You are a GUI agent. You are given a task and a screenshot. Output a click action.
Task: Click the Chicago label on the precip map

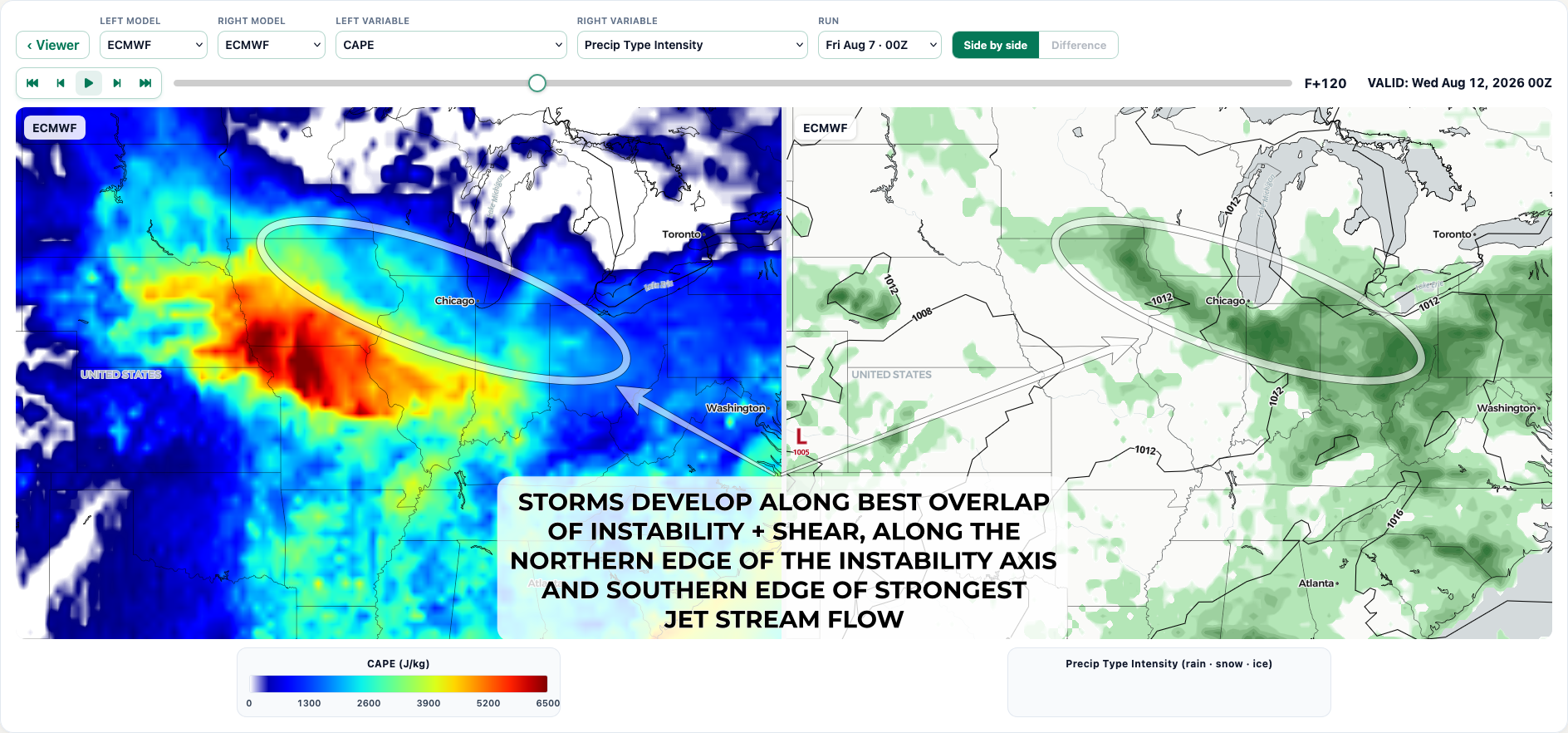(x=1226, y=301)
